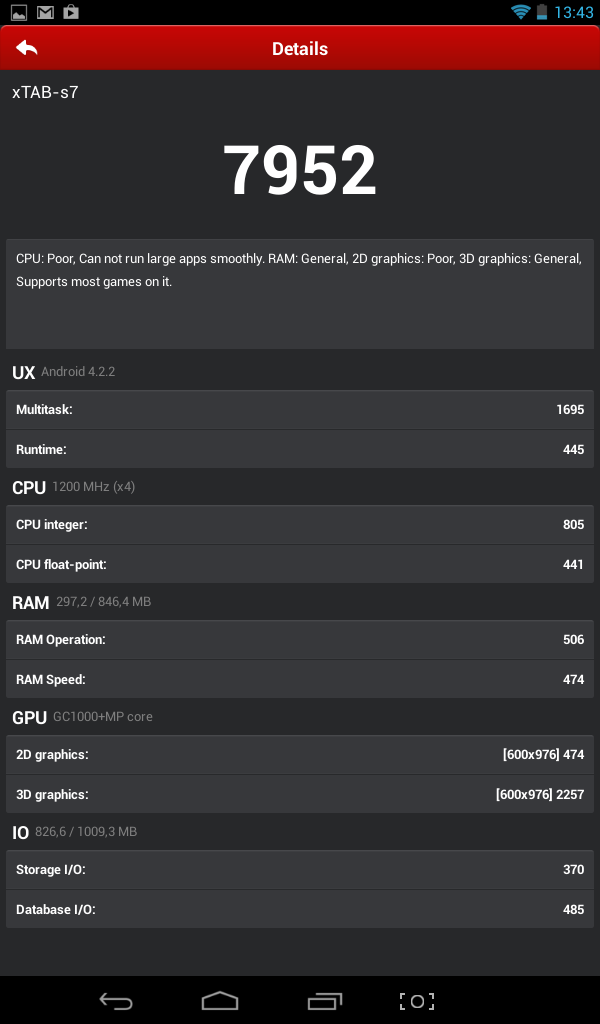
Task: Tap the 3D graphics result row
Action: pos(300,795)
